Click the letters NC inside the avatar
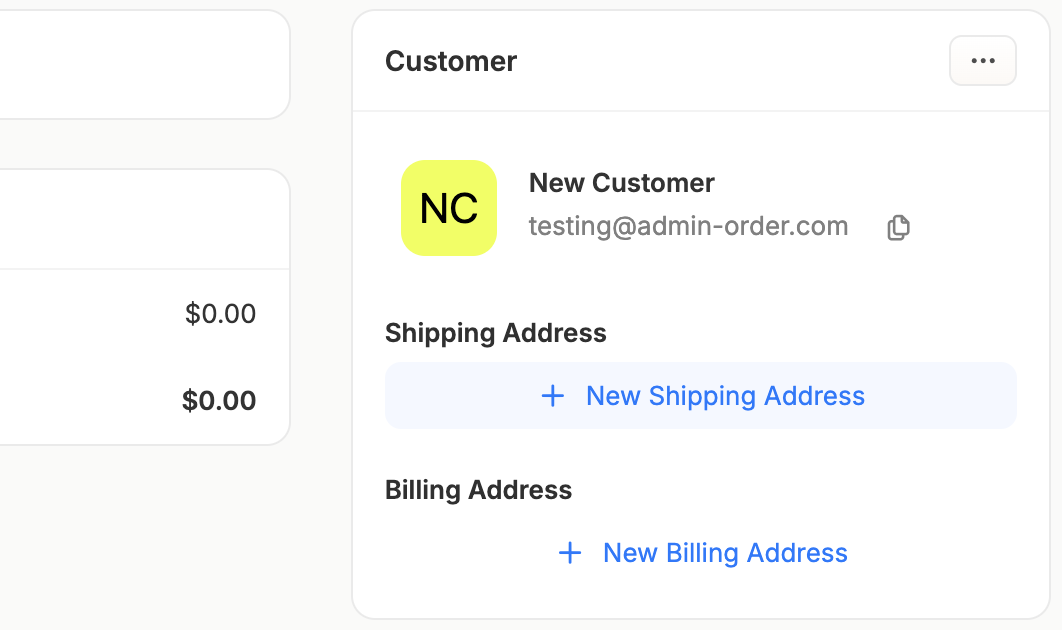 click(x=449, y=208)
